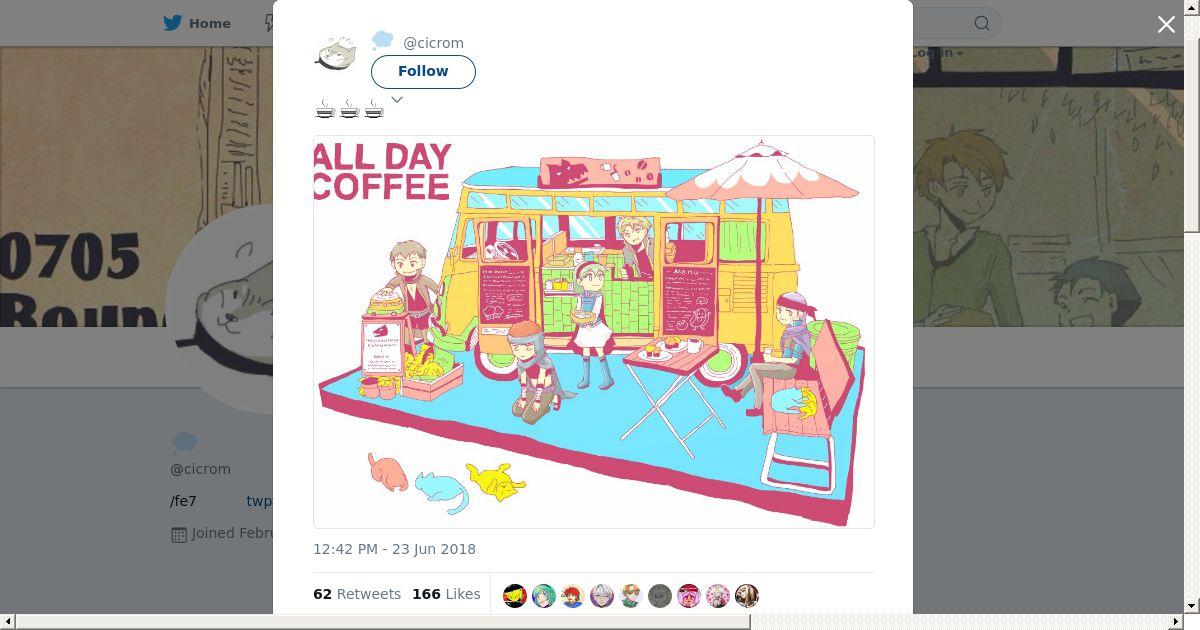
Task: Click the search magnifier icon
Action: 982,23
